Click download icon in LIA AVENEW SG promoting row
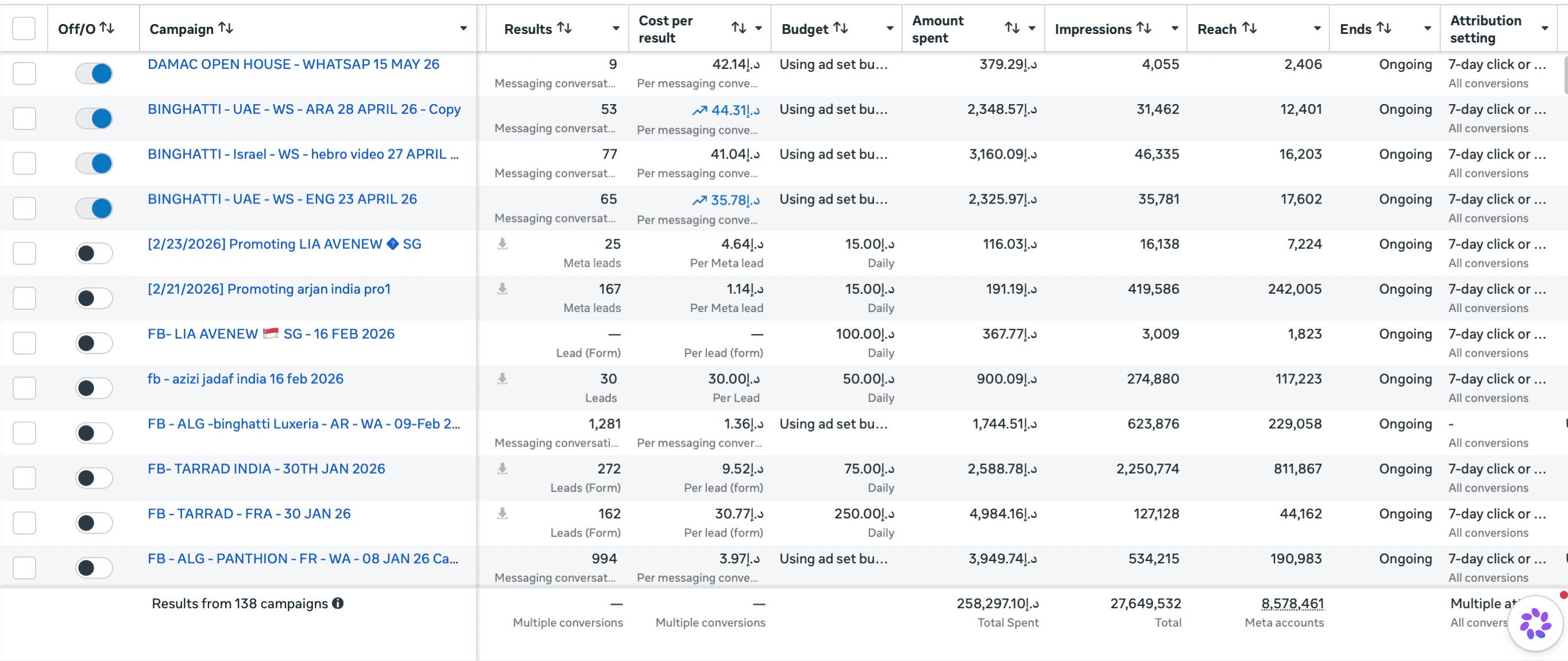Screen dimensions: 1568x661 click(x=502, y=244)
